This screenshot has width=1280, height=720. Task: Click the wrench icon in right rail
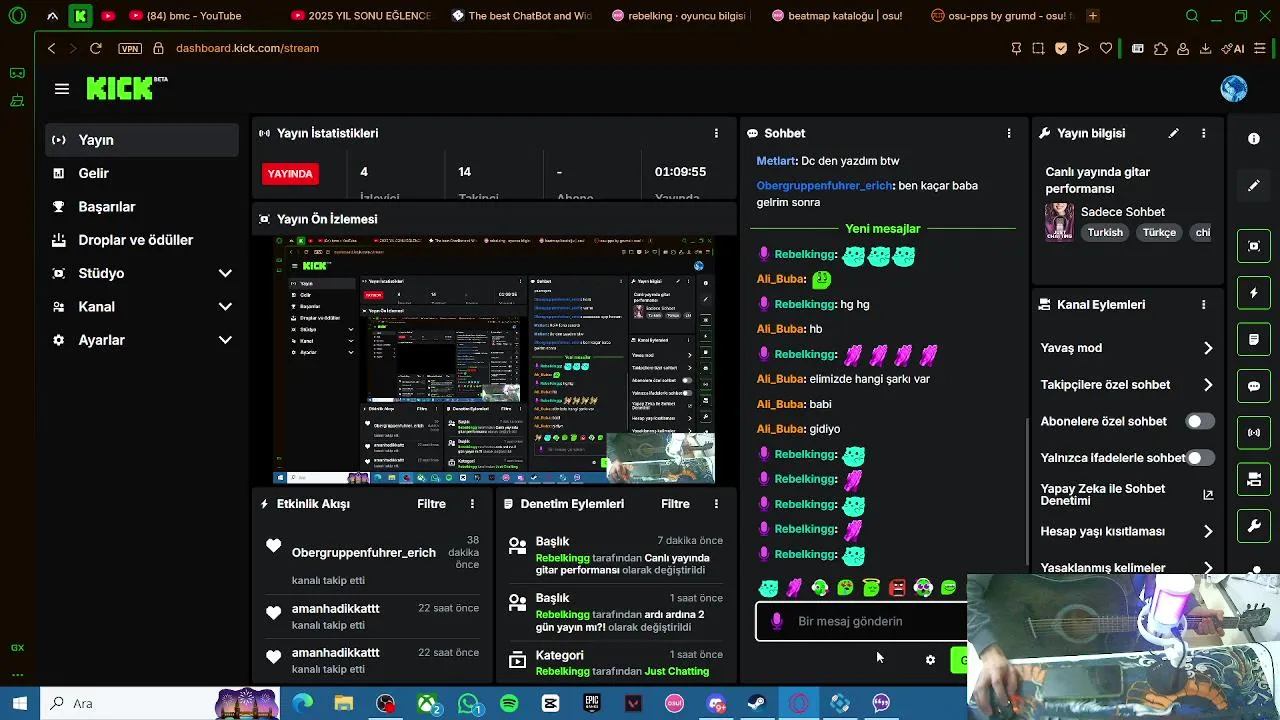click(1254, 526)
